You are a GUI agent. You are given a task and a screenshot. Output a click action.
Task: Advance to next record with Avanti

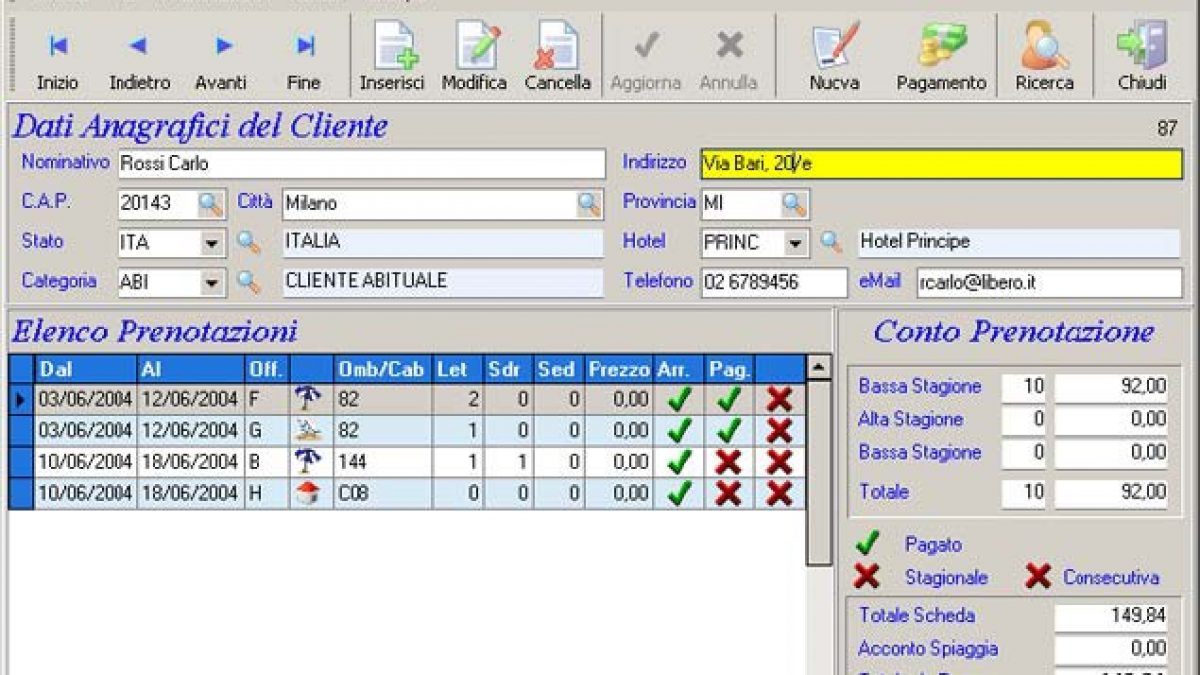[x=221, y=59]
